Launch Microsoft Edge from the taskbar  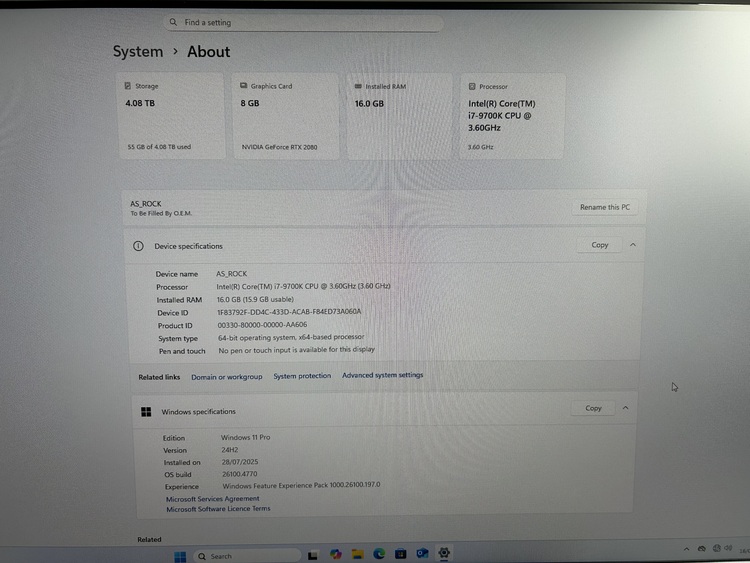point(379,553)
